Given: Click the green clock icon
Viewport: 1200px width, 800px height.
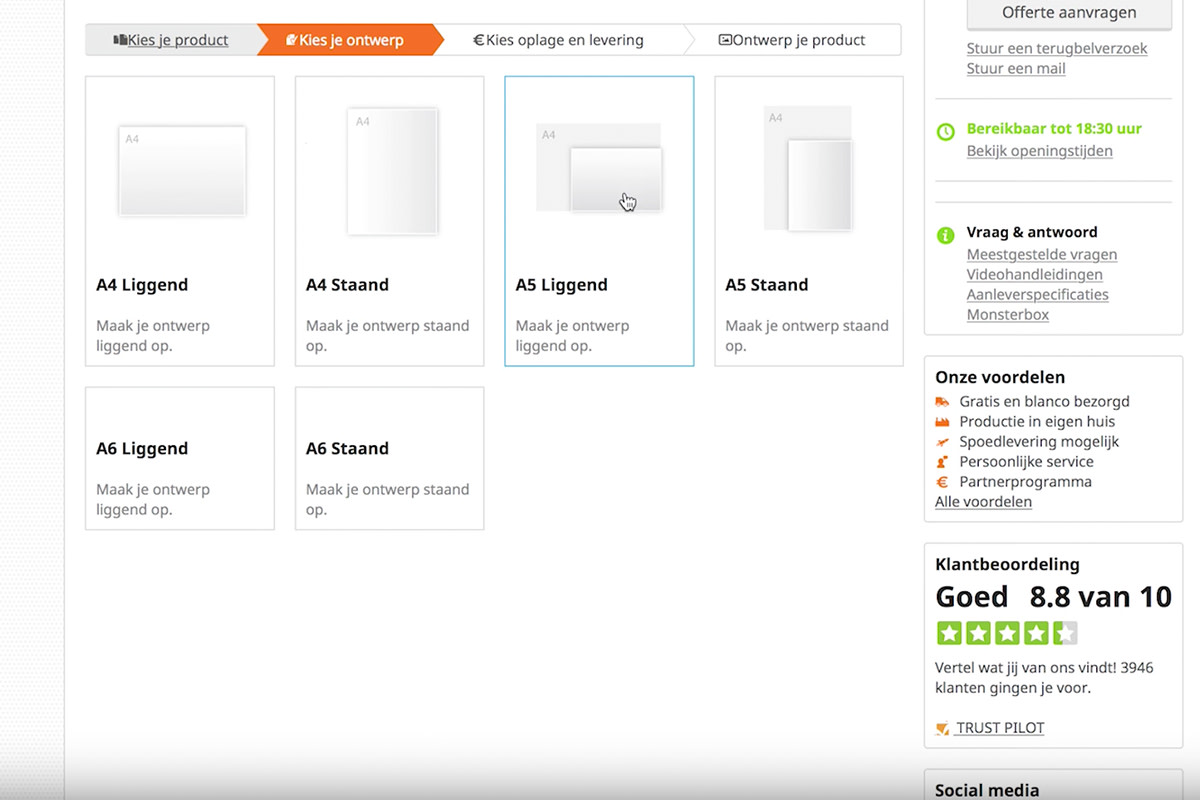Looking at the screenshot, I should pos(945,131).
